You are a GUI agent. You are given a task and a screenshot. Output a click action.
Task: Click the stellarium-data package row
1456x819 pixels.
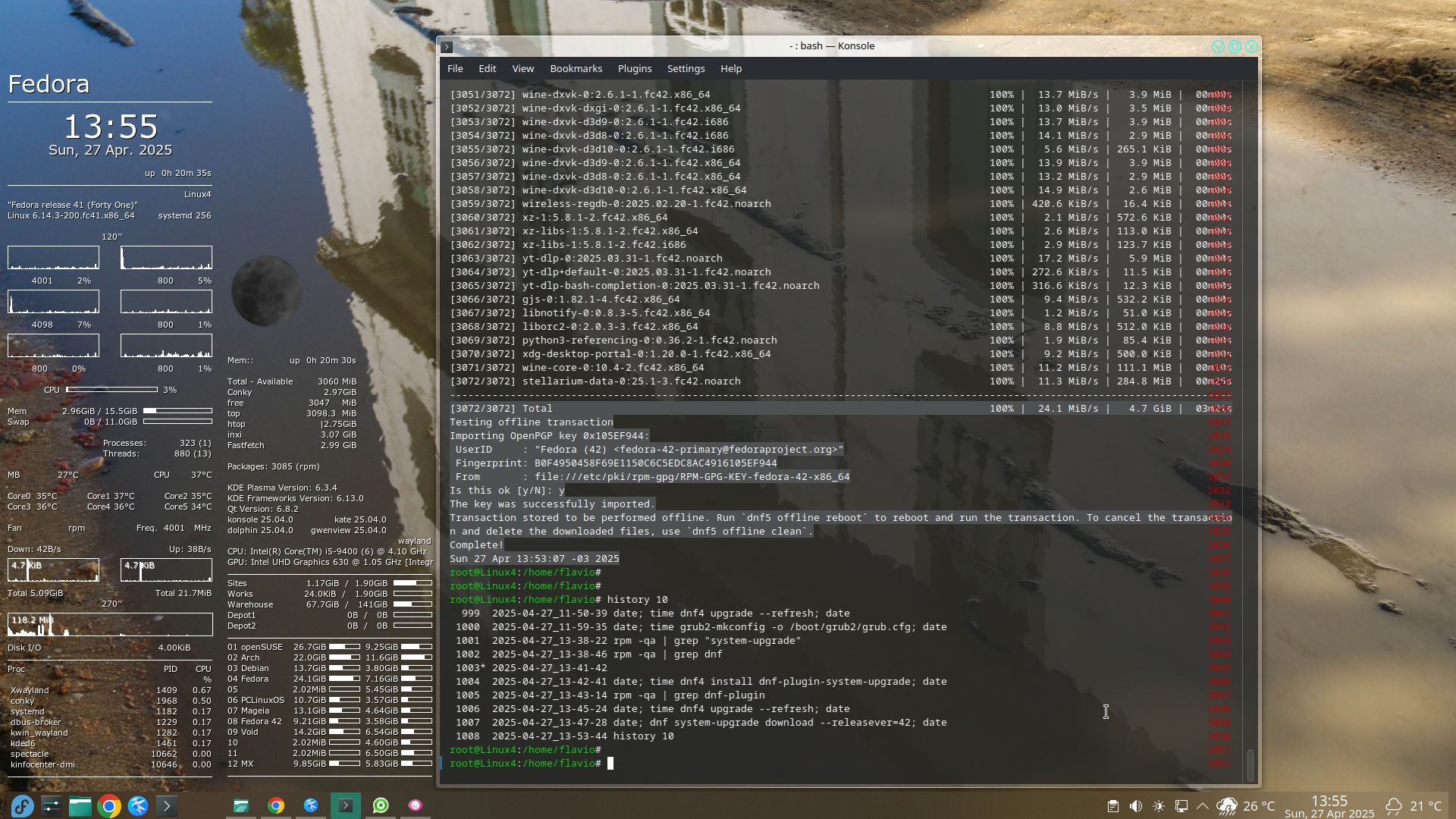pos(841,381)
